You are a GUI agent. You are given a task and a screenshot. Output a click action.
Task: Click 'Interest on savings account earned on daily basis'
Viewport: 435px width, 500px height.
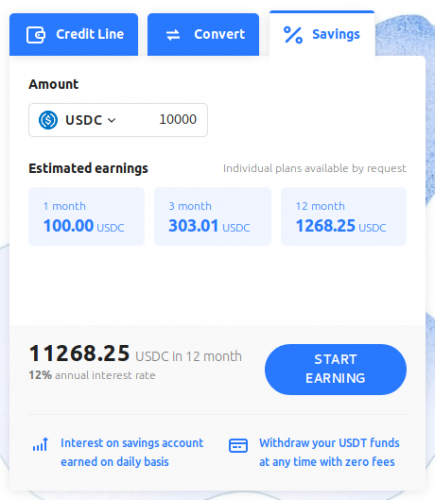pos(132,452)
